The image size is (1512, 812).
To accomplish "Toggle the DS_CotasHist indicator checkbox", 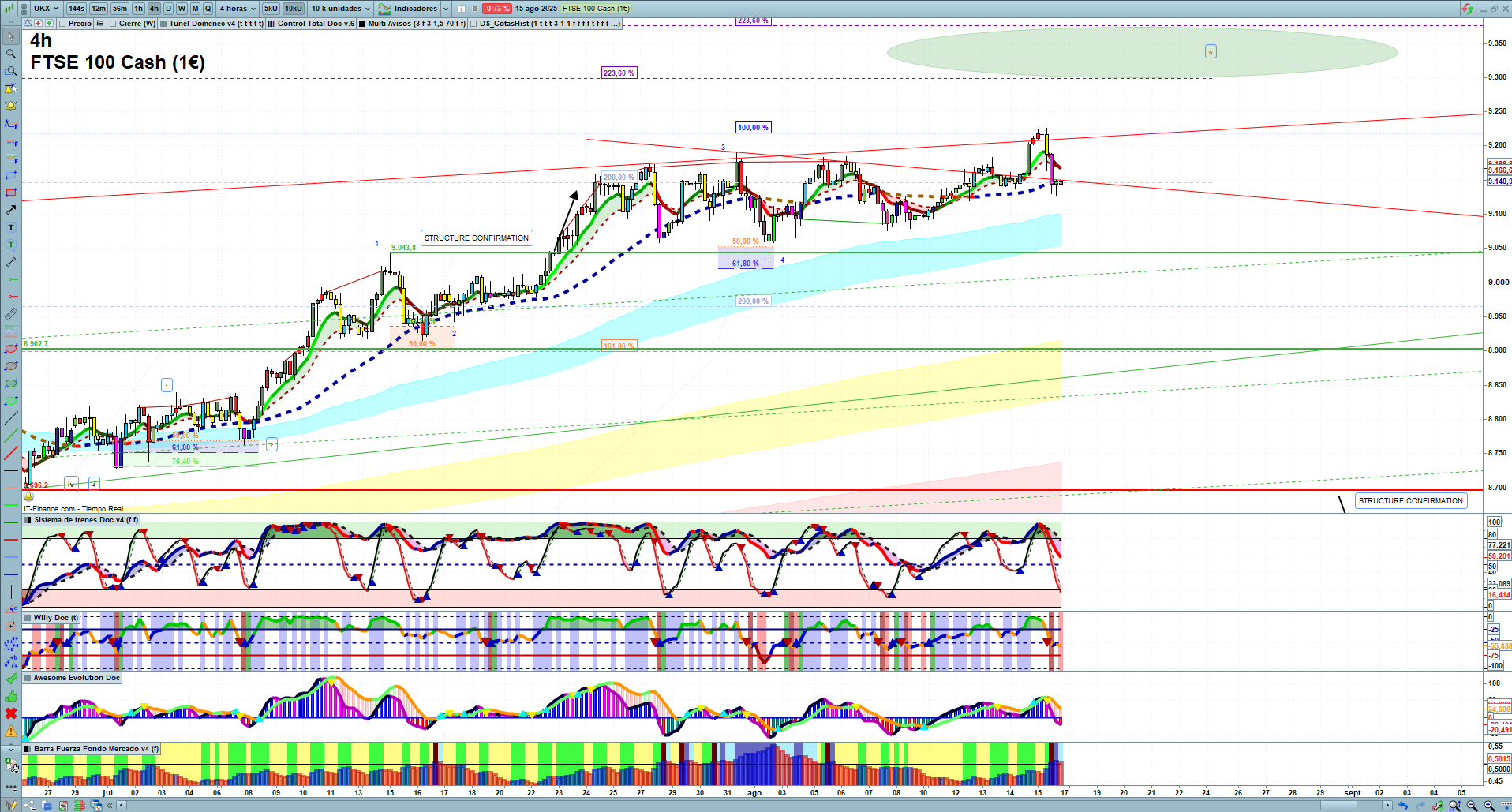I will point(473,24).
